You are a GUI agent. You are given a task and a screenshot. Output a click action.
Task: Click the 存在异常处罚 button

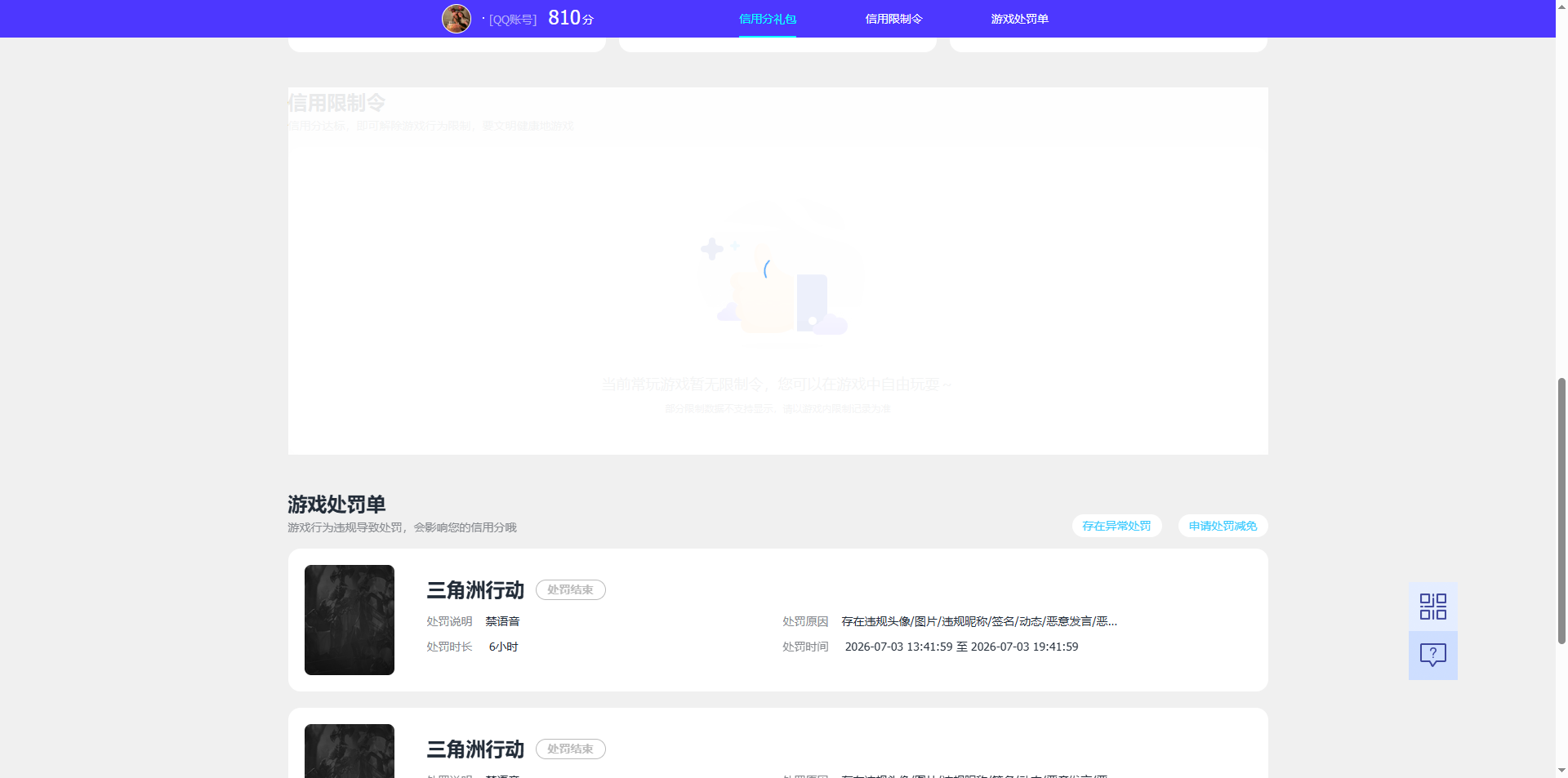1116,526
